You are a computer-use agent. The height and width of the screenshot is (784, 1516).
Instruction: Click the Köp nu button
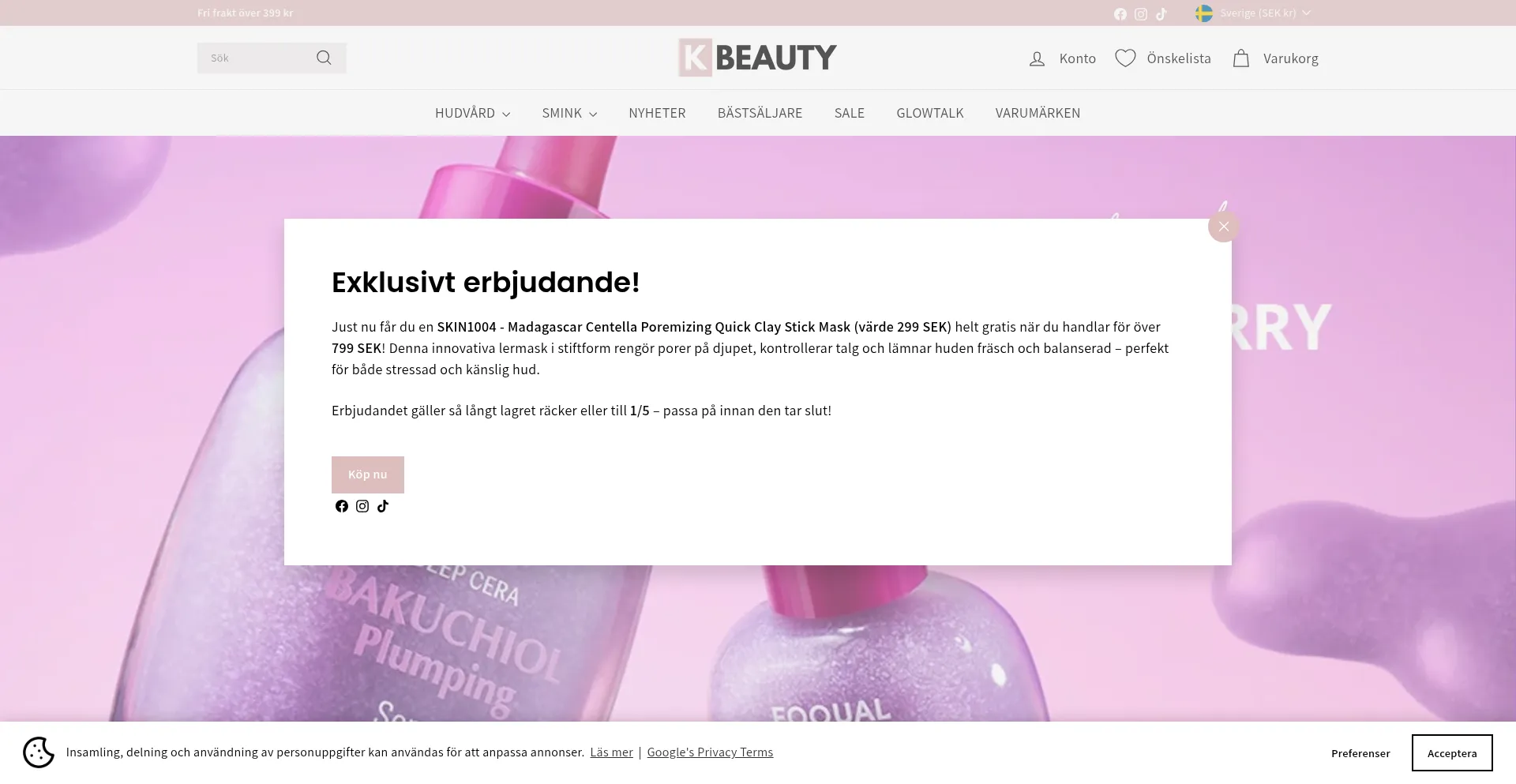tap(368, 475)
